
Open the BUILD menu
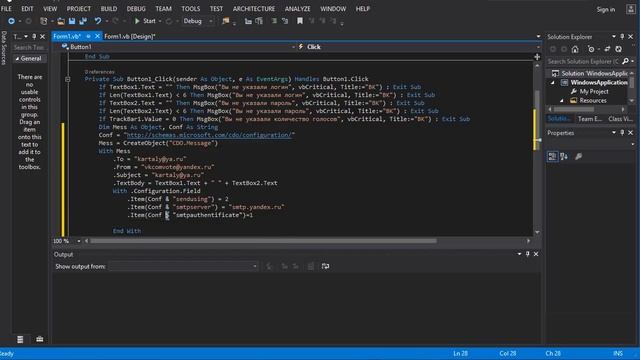109,9
